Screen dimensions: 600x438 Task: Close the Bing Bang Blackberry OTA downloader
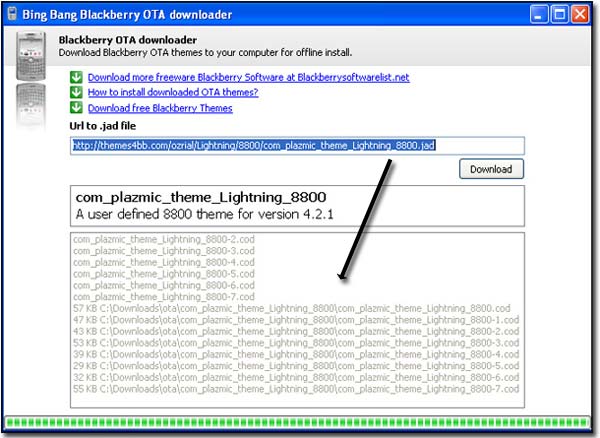click(583, 14)
